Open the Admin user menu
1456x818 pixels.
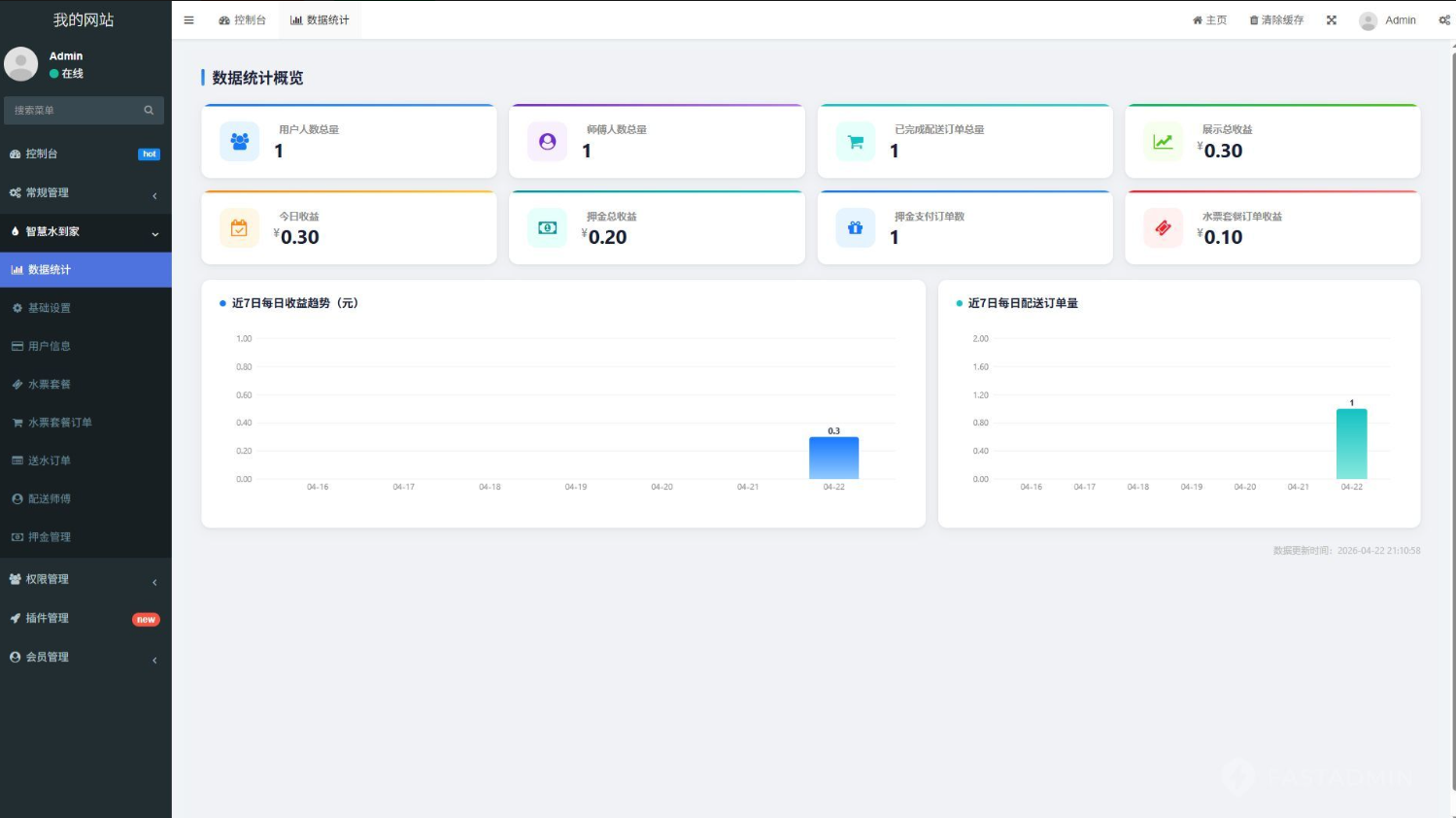1387,20
